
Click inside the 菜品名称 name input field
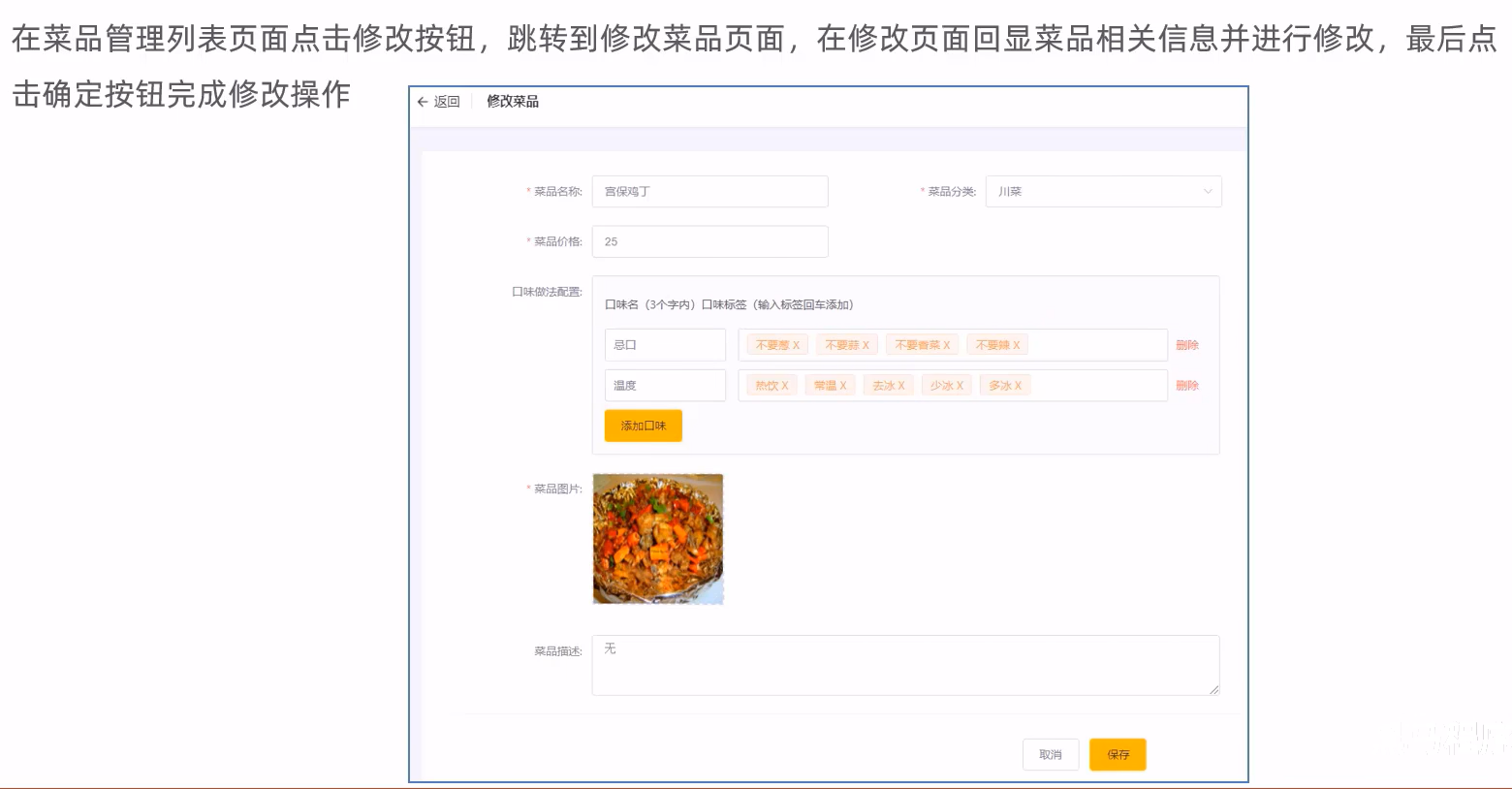point(709,191)
